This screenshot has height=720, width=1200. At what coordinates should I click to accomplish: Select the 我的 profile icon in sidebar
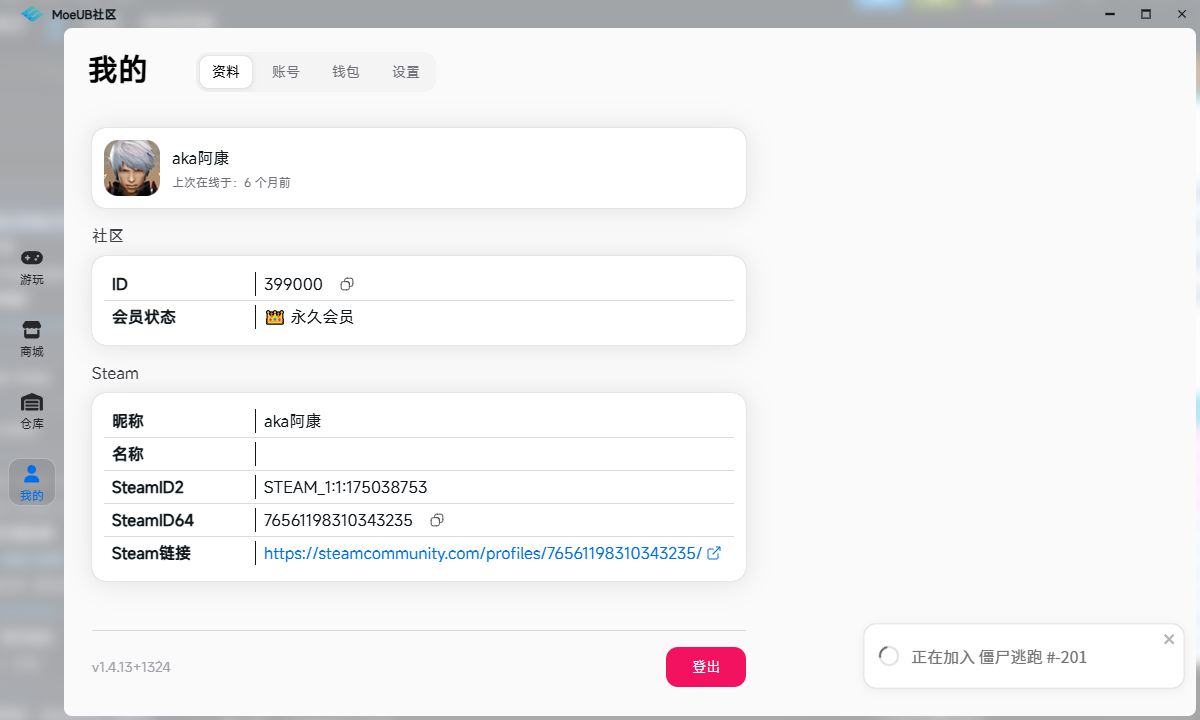coord(31,481)
